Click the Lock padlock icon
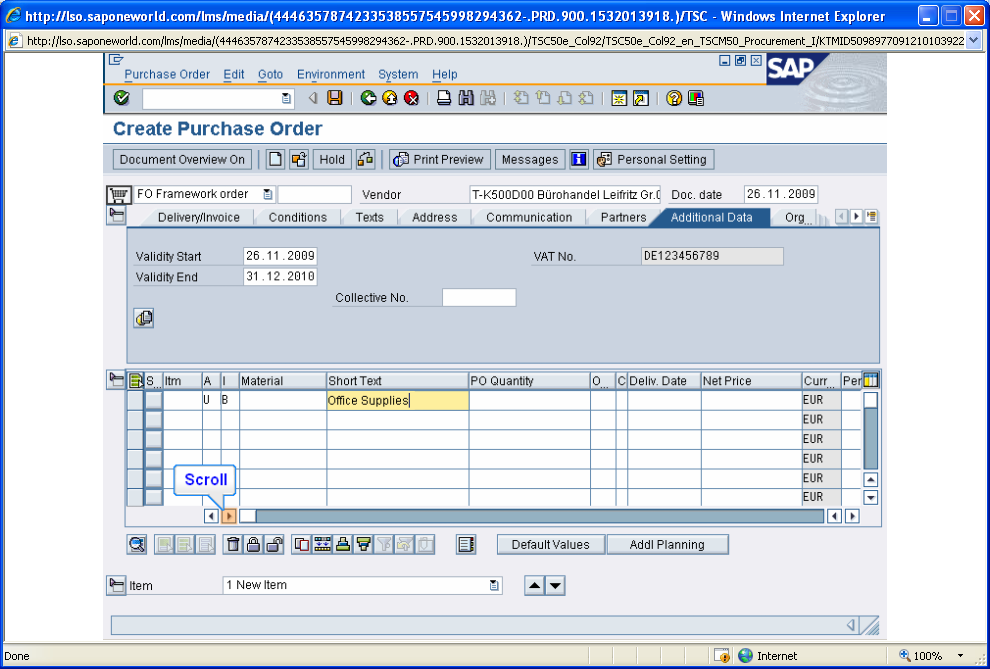This screenshot has width=990, height=669. (254, 544)
